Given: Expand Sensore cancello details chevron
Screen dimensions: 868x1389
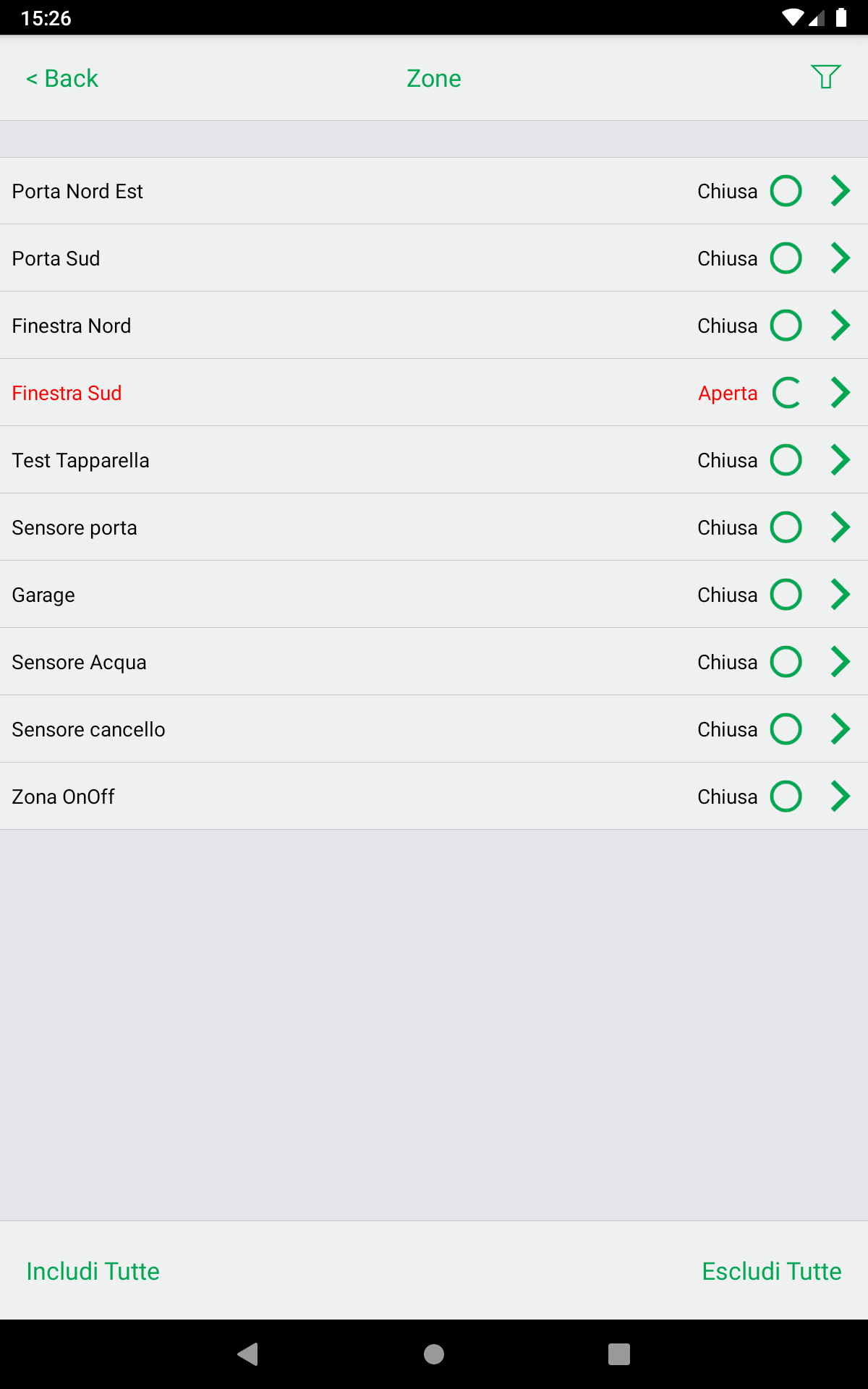Looking at the screenshot, I should [x=840, y=729].
